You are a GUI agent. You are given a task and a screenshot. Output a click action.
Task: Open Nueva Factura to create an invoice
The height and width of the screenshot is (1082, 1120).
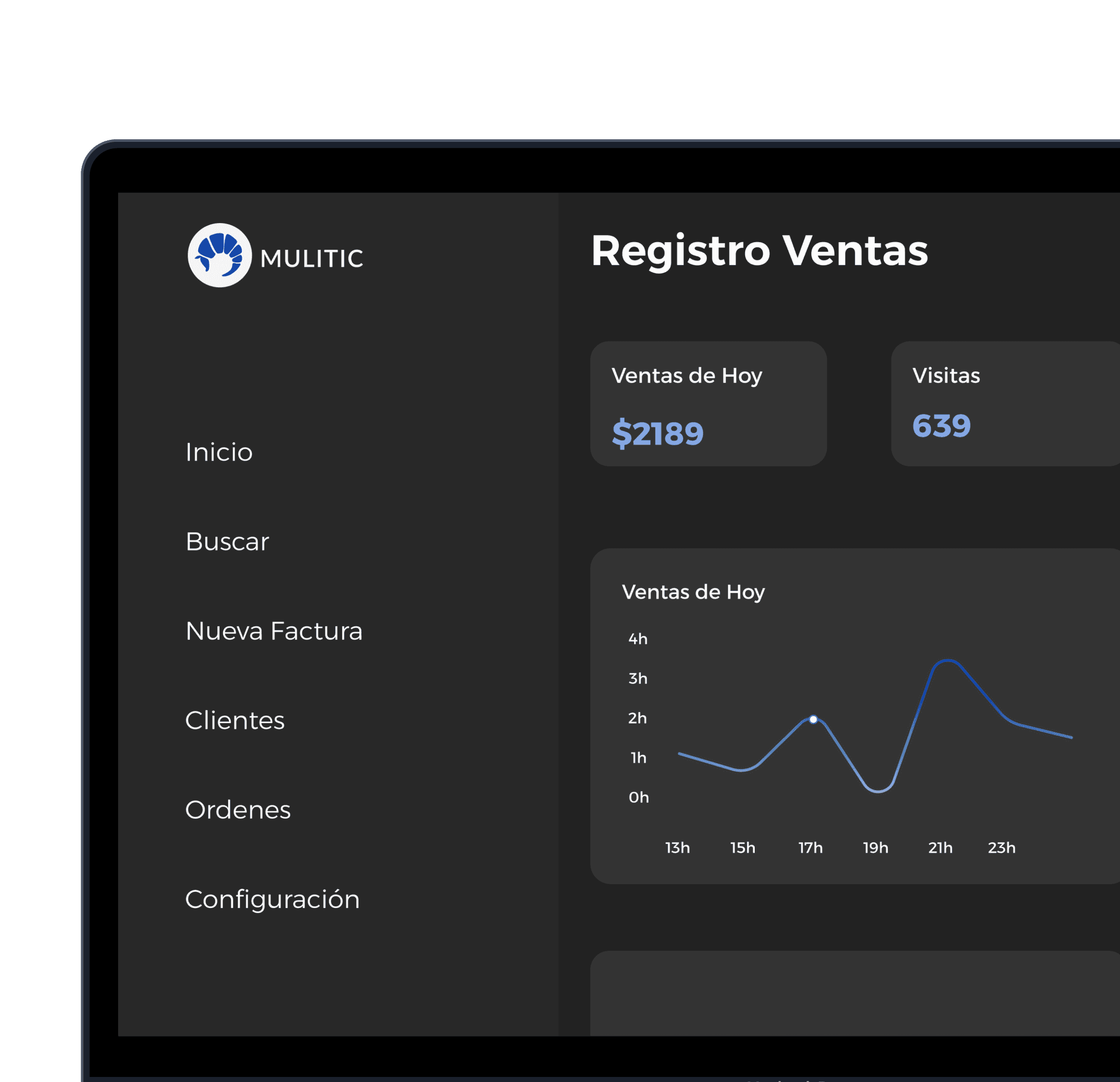click(274, 631)
